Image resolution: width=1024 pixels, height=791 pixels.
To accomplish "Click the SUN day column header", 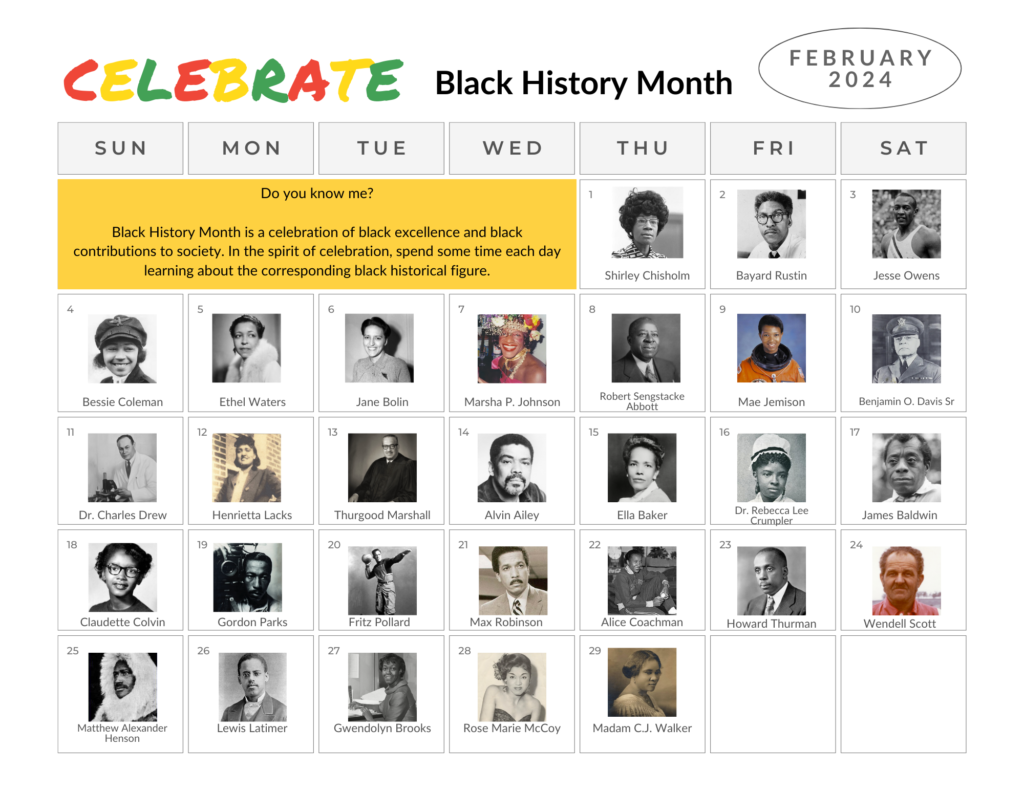I will 121,148.
